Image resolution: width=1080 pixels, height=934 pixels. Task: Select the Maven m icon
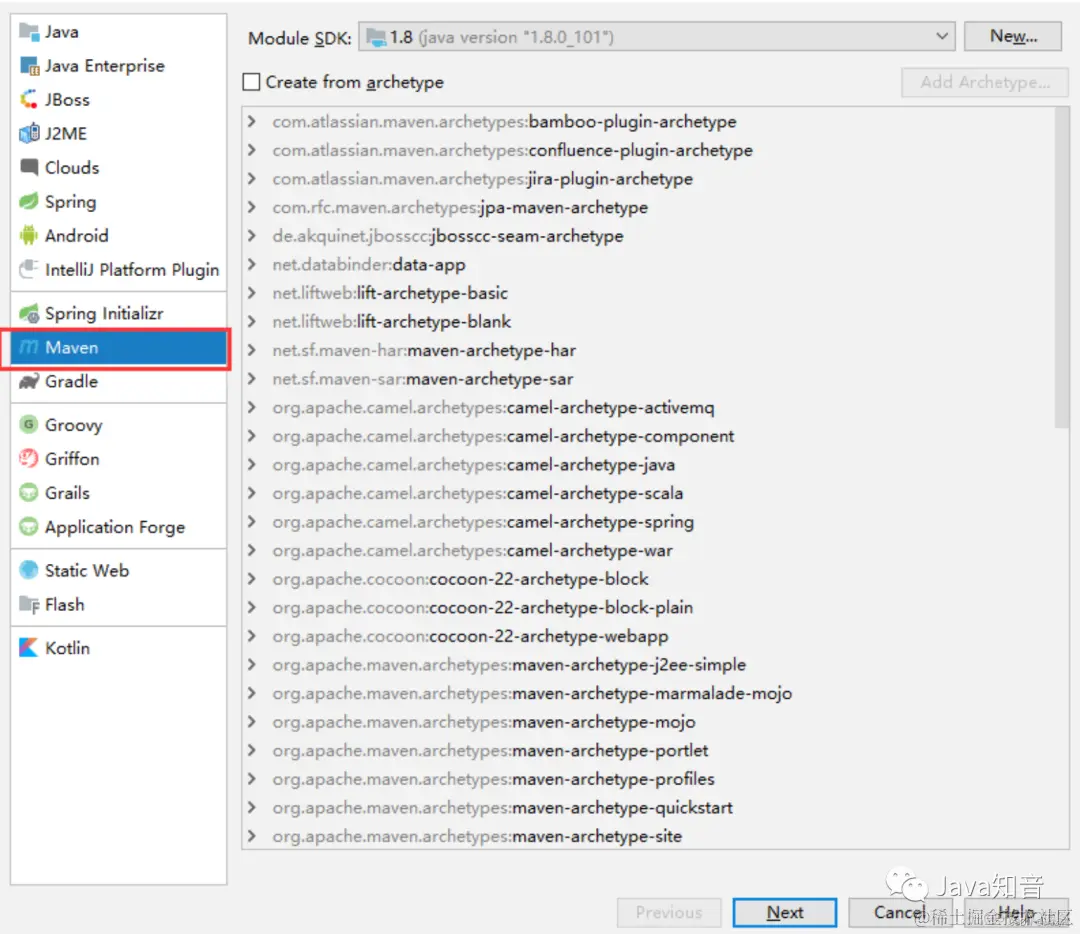(29, 347)
